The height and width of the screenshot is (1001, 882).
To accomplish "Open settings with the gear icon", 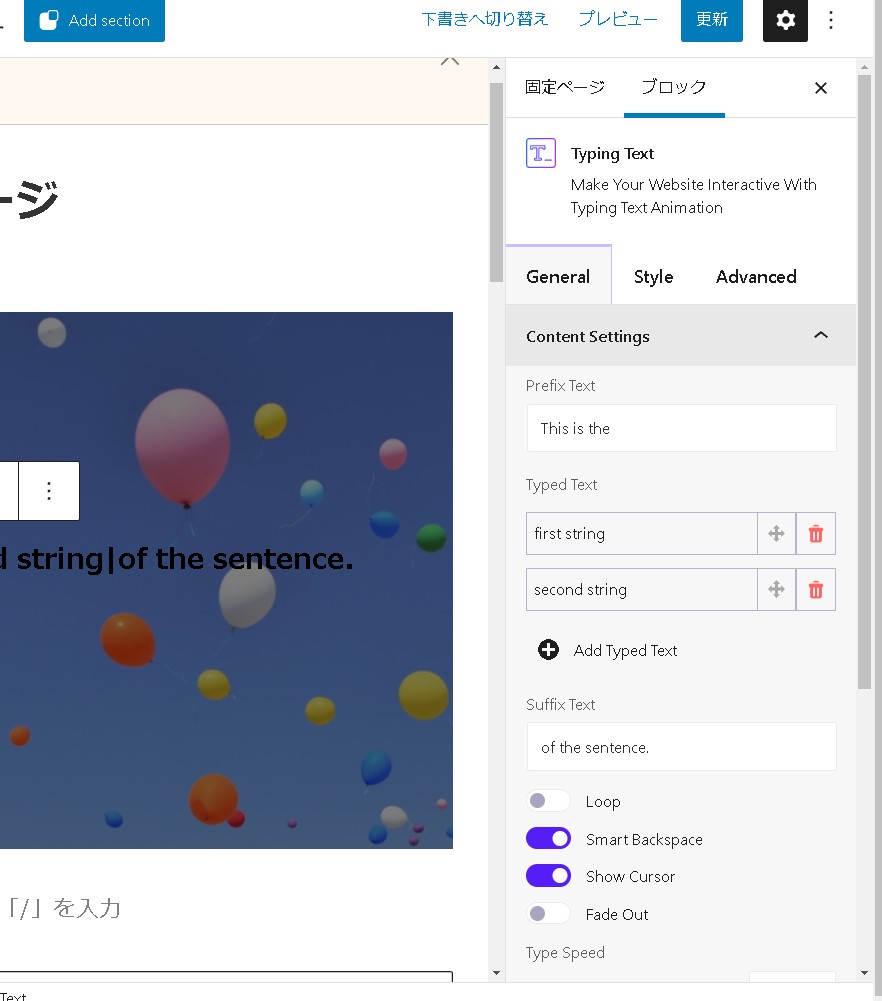I will click(785, 20).
